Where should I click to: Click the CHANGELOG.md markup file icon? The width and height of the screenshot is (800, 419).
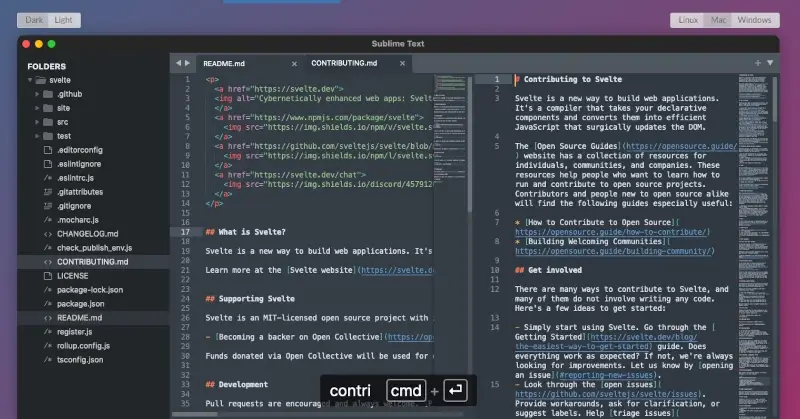click(x=47, y=233)
